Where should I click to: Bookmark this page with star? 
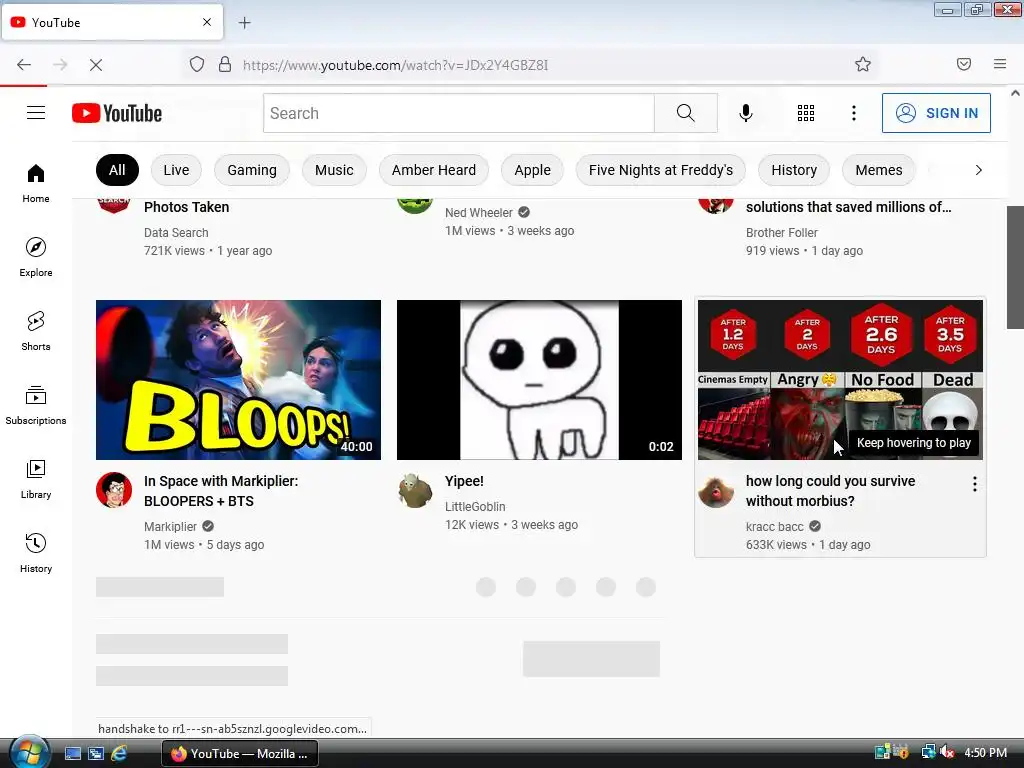click(x=863, y=64)
